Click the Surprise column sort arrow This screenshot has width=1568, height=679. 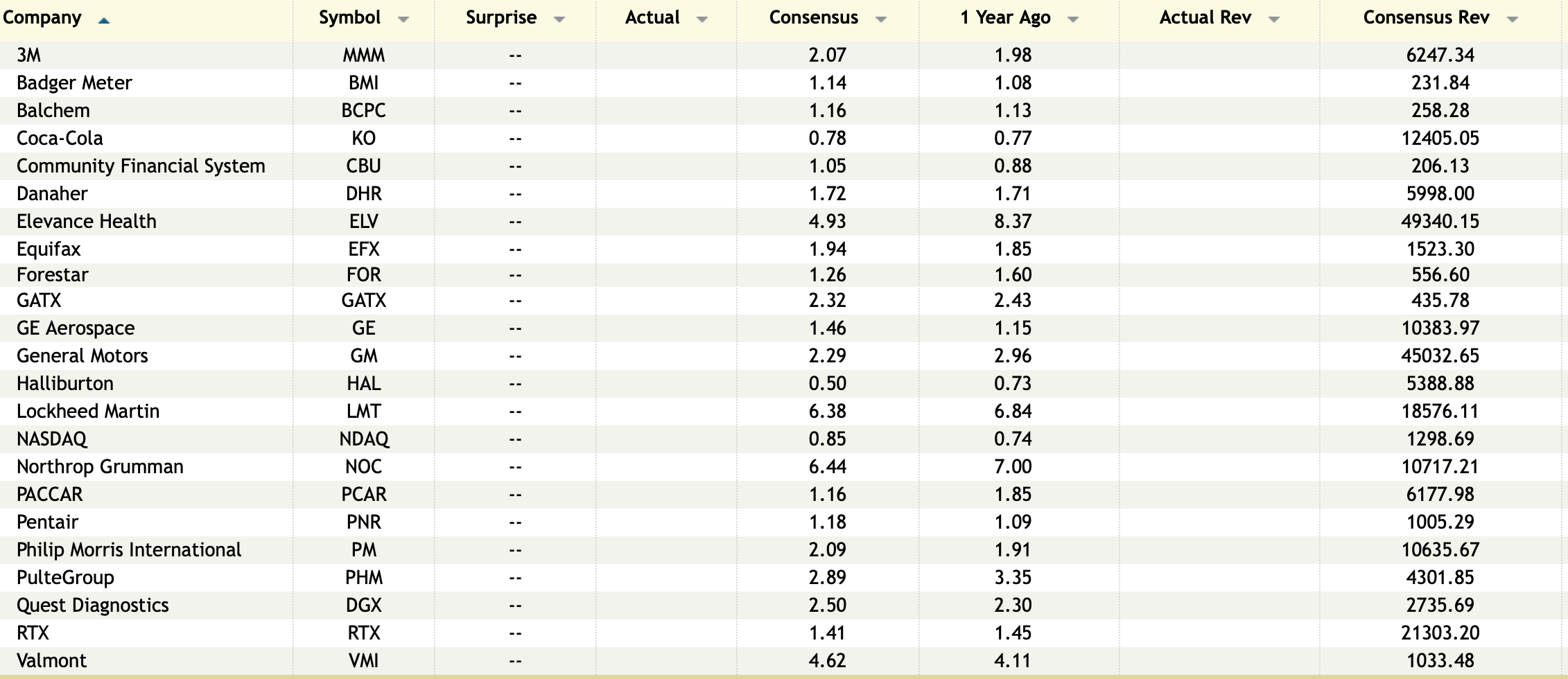coord(559,20)
